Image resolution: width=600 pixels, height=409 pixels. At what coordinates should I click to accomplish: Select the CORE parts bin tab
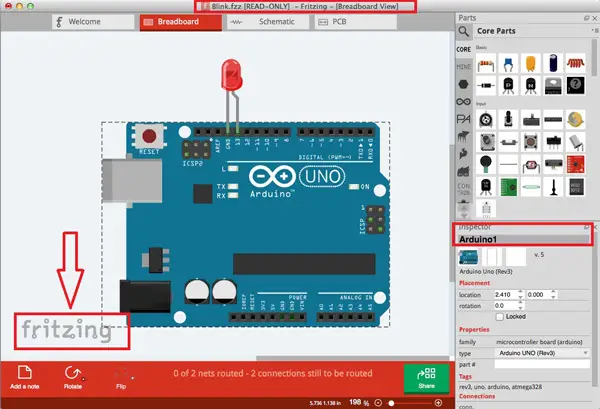[463, 49]
